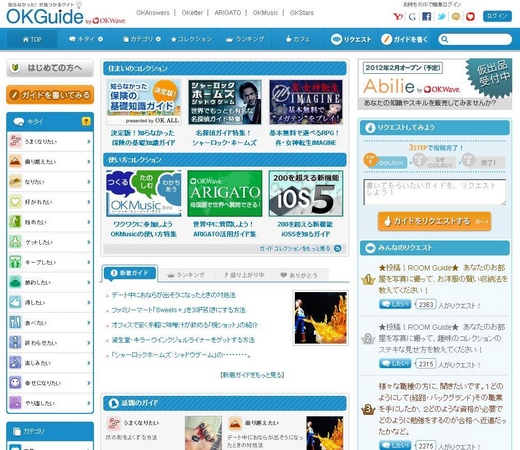
Task: Expand the やり直したい row arrow
Action: [x=89, y=403]
